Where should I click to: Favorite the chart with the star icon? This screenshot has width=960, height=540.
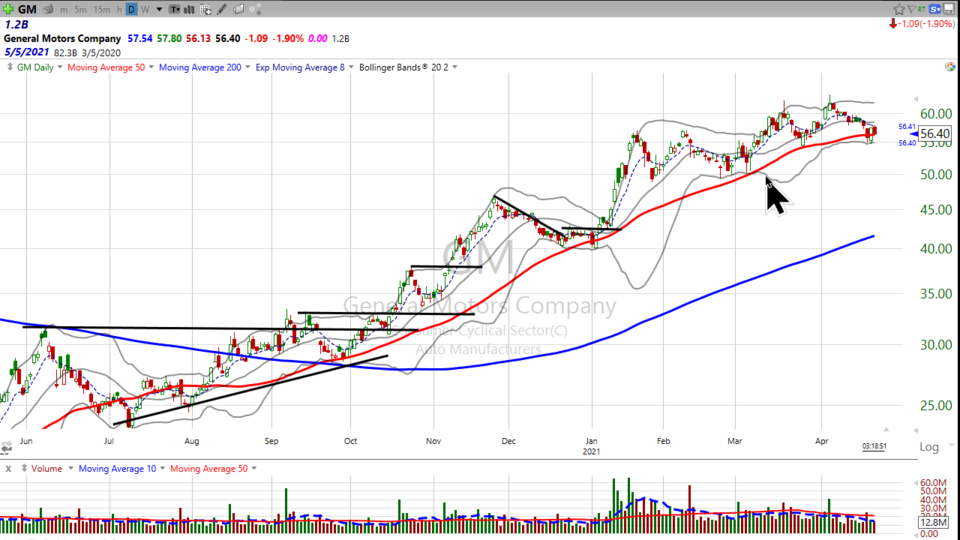[x=899, y=9]
